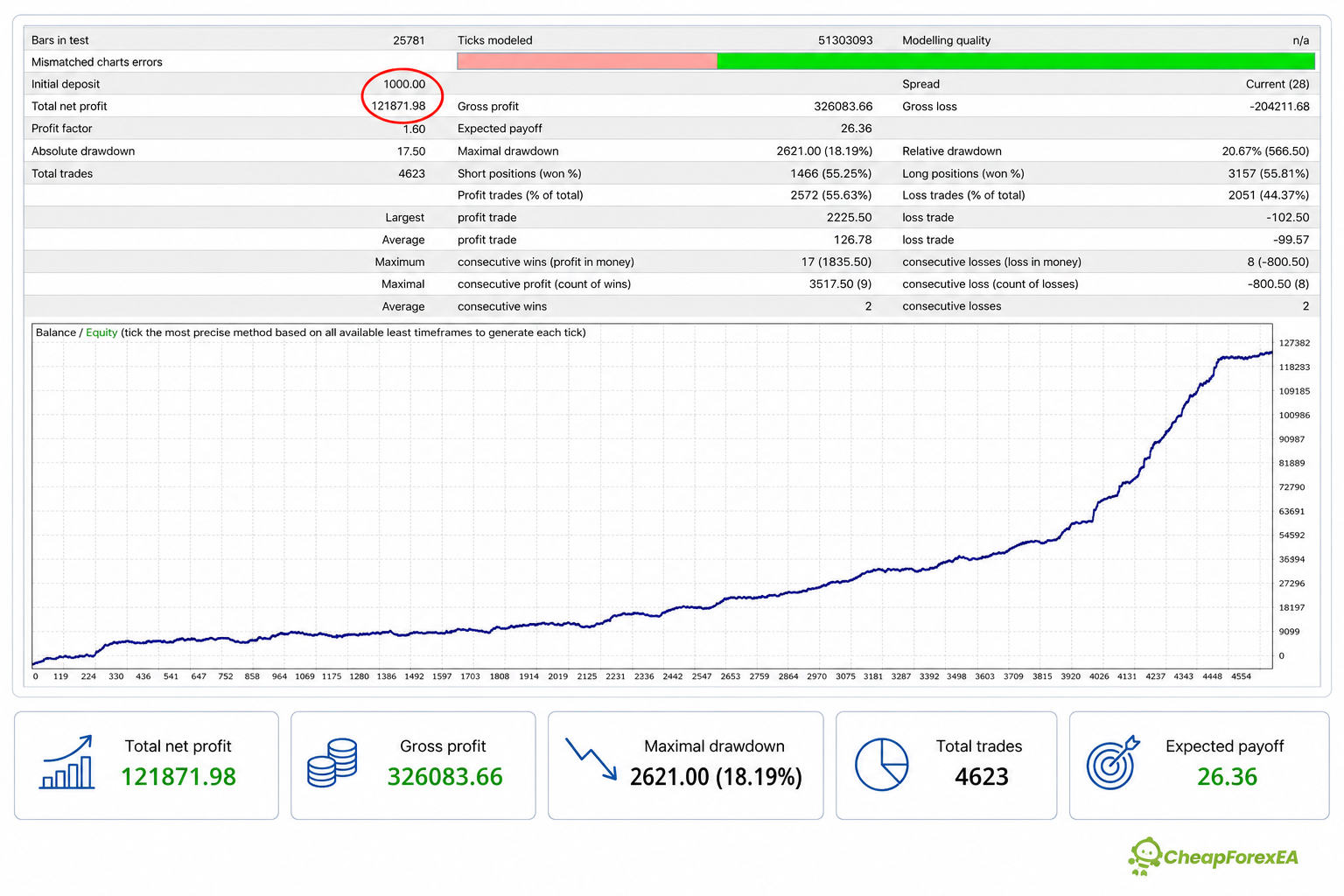The height and width of the screenshot is (896, 1344).
Task: Select the Expected payoff value 26.36 in the table
Action: [x=857, y=129]
